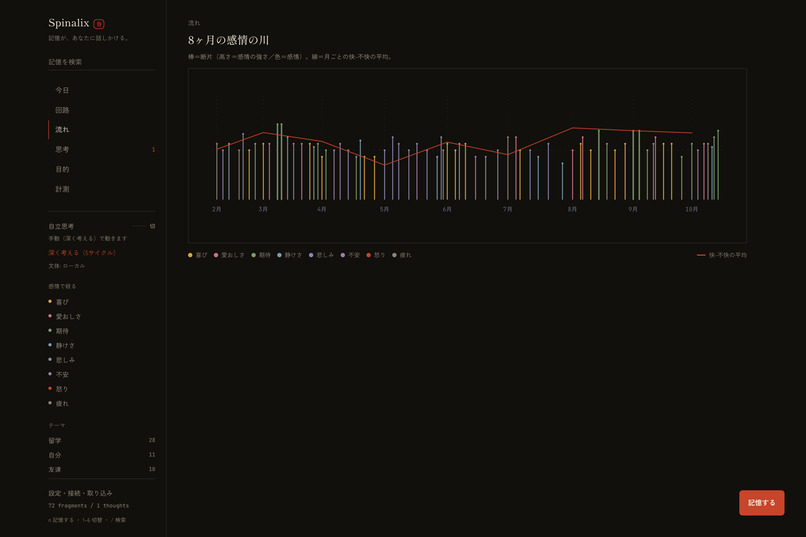Filter by 喜び emotion
The width and height of the screenshot is (806, 537).
point(59,302)
